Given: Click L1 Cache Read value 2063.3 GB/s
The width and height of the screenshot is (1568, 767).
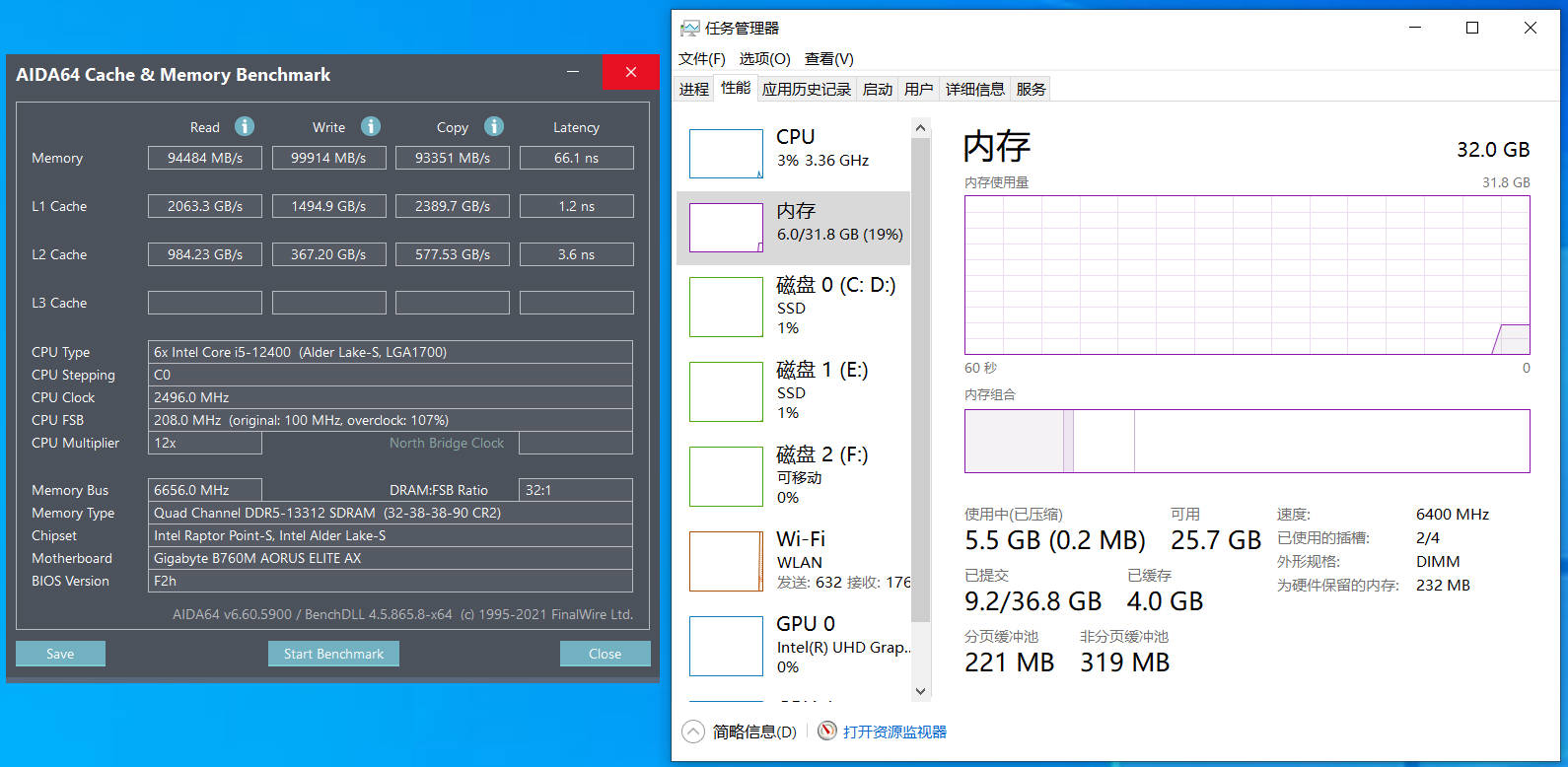Looking at the screenshot, I should 205,206.
